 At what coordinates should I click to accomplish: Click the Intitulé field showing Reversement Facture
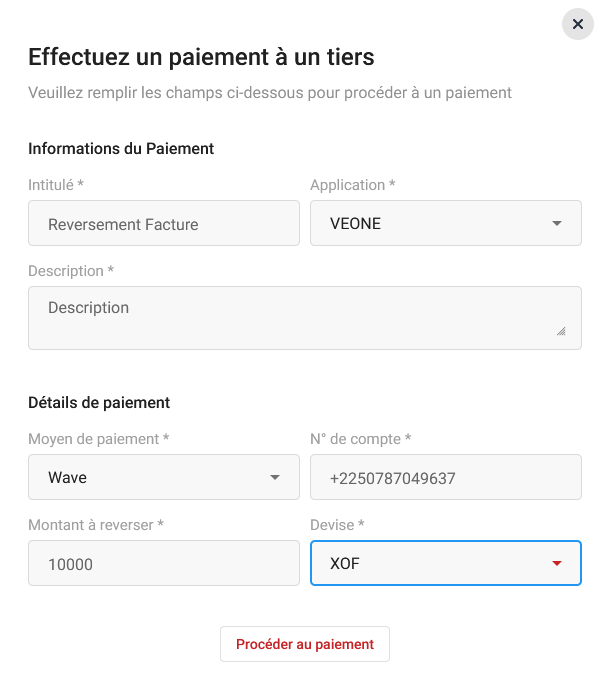pos(164,223)
